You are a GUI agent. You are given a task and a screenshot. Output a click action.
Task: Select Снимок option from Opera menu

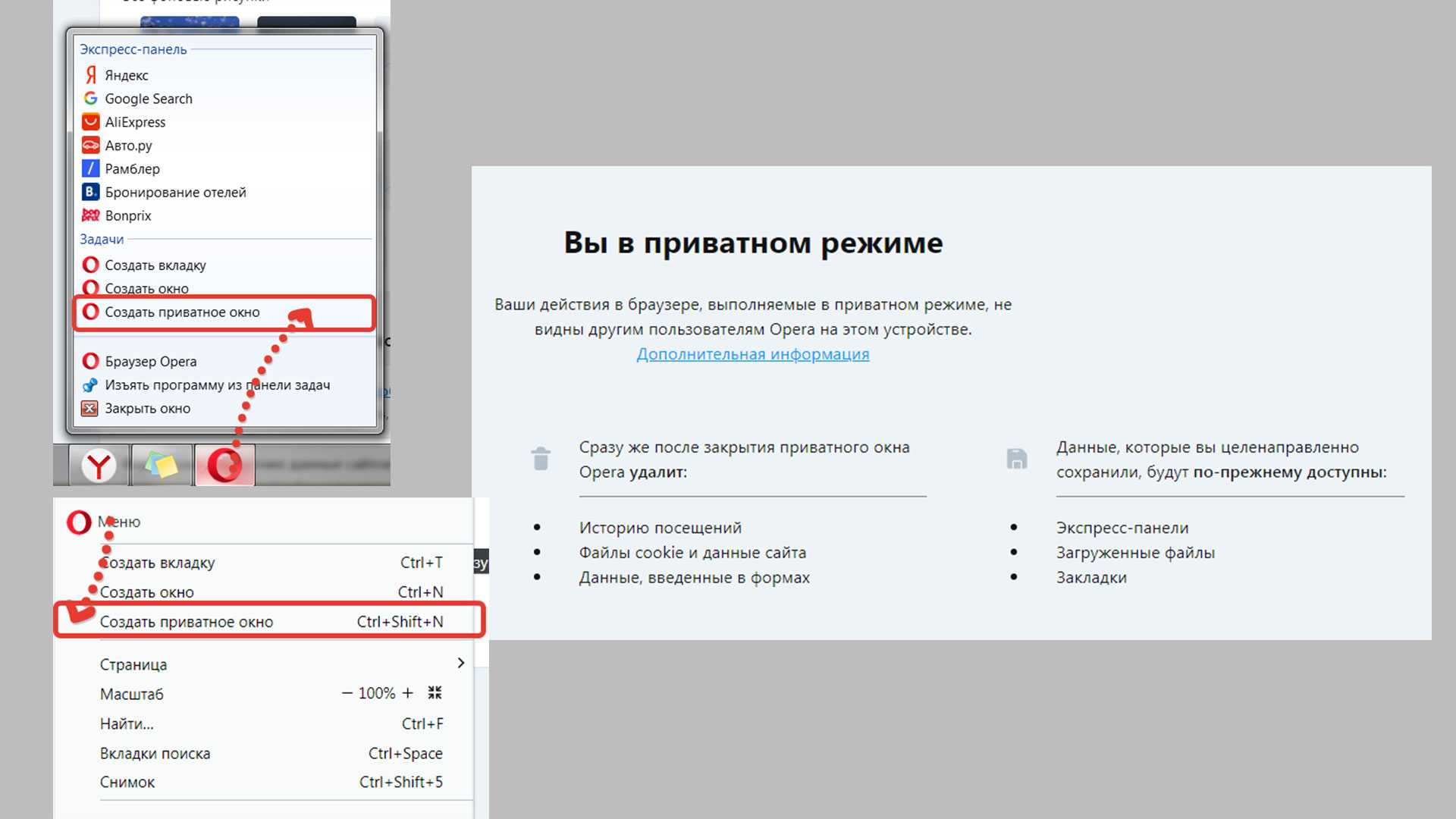128,781
